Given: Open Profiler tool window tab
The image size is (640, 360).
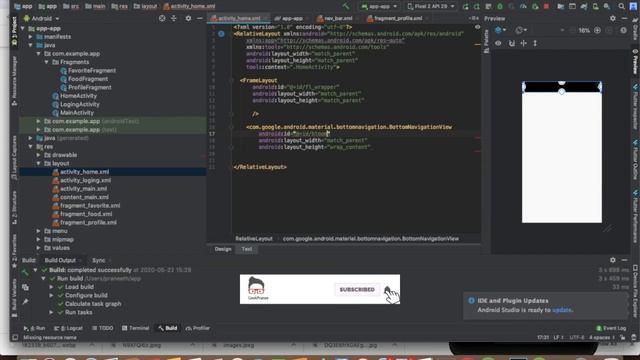Looking at the screenshot, I should pyautogui.click(x=198, y=328).
